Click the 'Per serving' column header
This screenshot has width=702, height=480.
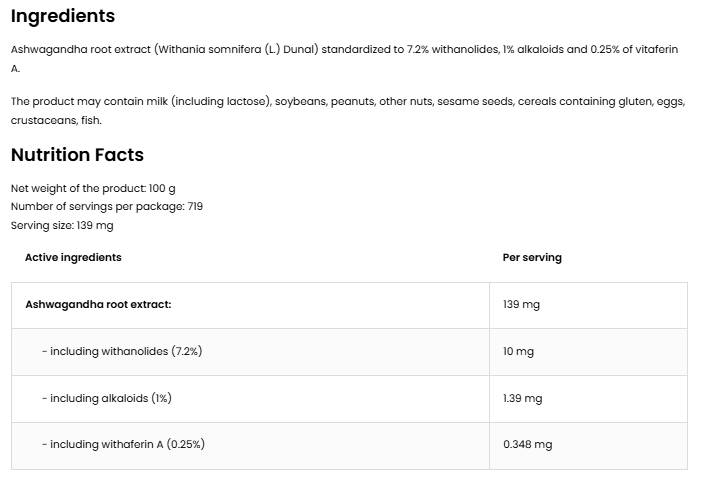coord(532,257)
